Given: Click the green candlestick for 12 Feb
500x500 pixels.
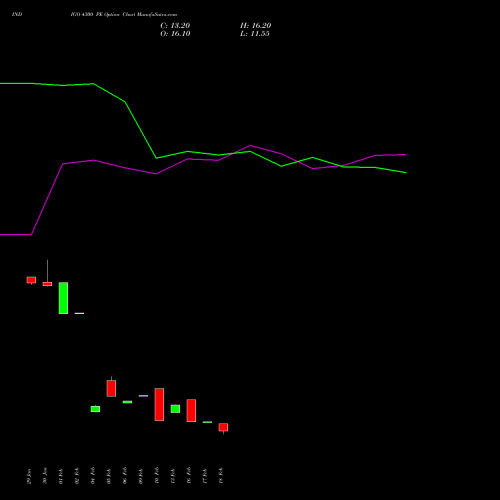Looking at the screenshot, I should (x=175, y=409).
